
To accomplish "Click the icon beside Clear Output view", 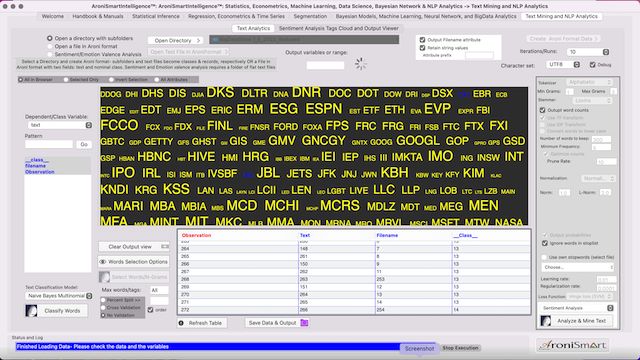I will [x=164, y=247].
